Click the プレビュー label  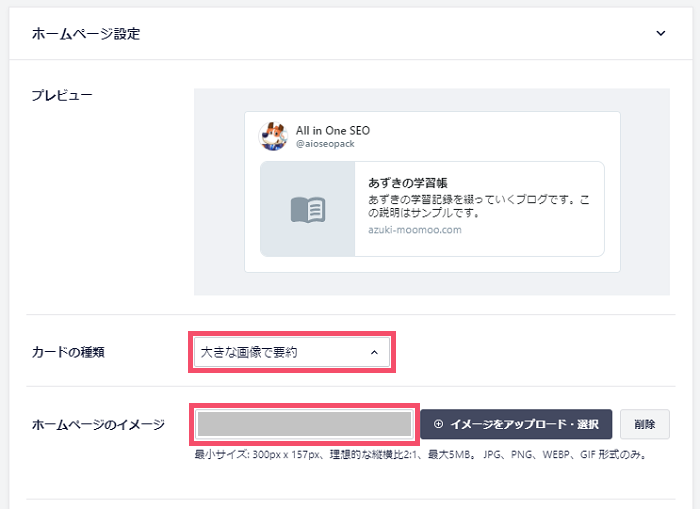pyautogui.click(x=62, y=95)
